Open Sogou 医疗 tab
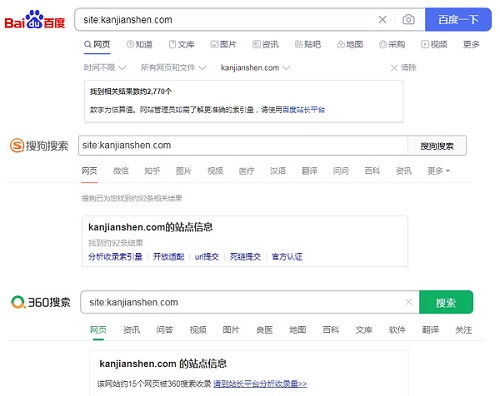500x396 pixels. point(246,171)
